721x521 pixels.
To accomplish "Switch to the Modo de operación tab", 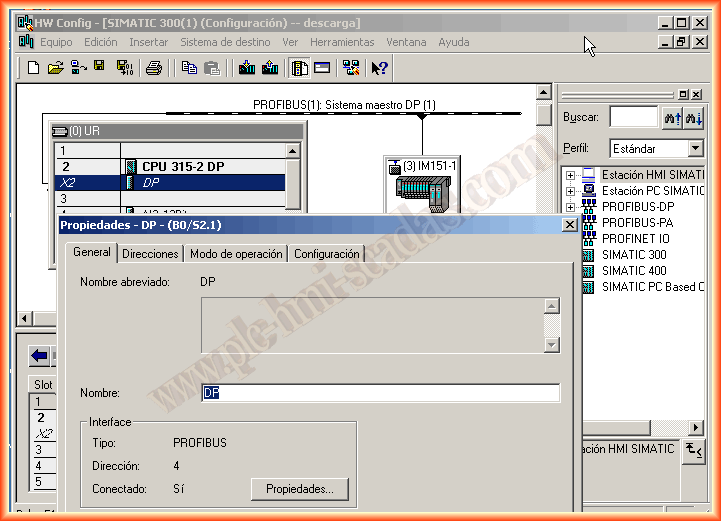I will tap(236, 254).
